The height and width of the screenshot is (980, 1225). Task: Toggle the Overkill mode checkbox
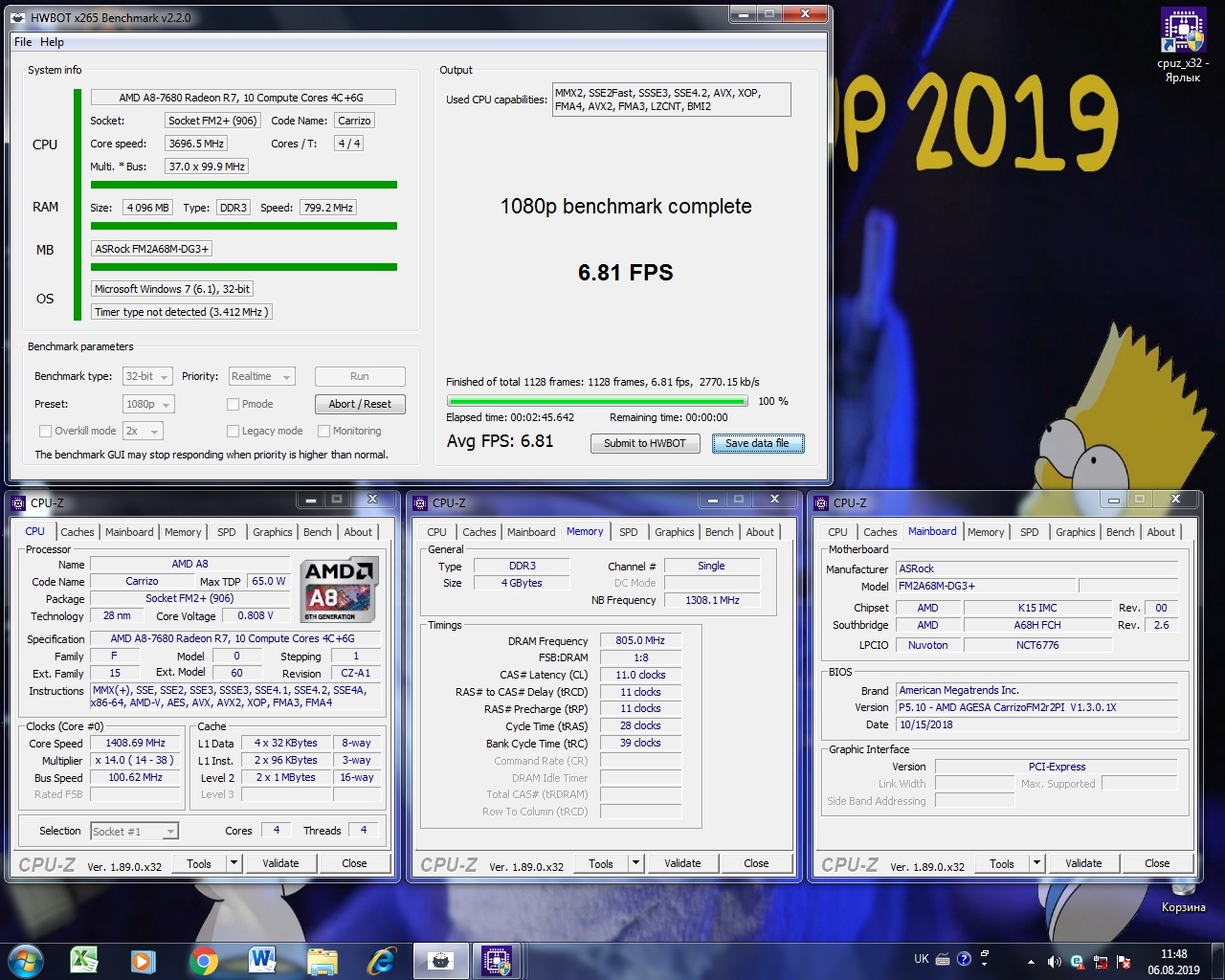[x=45, y=431]
